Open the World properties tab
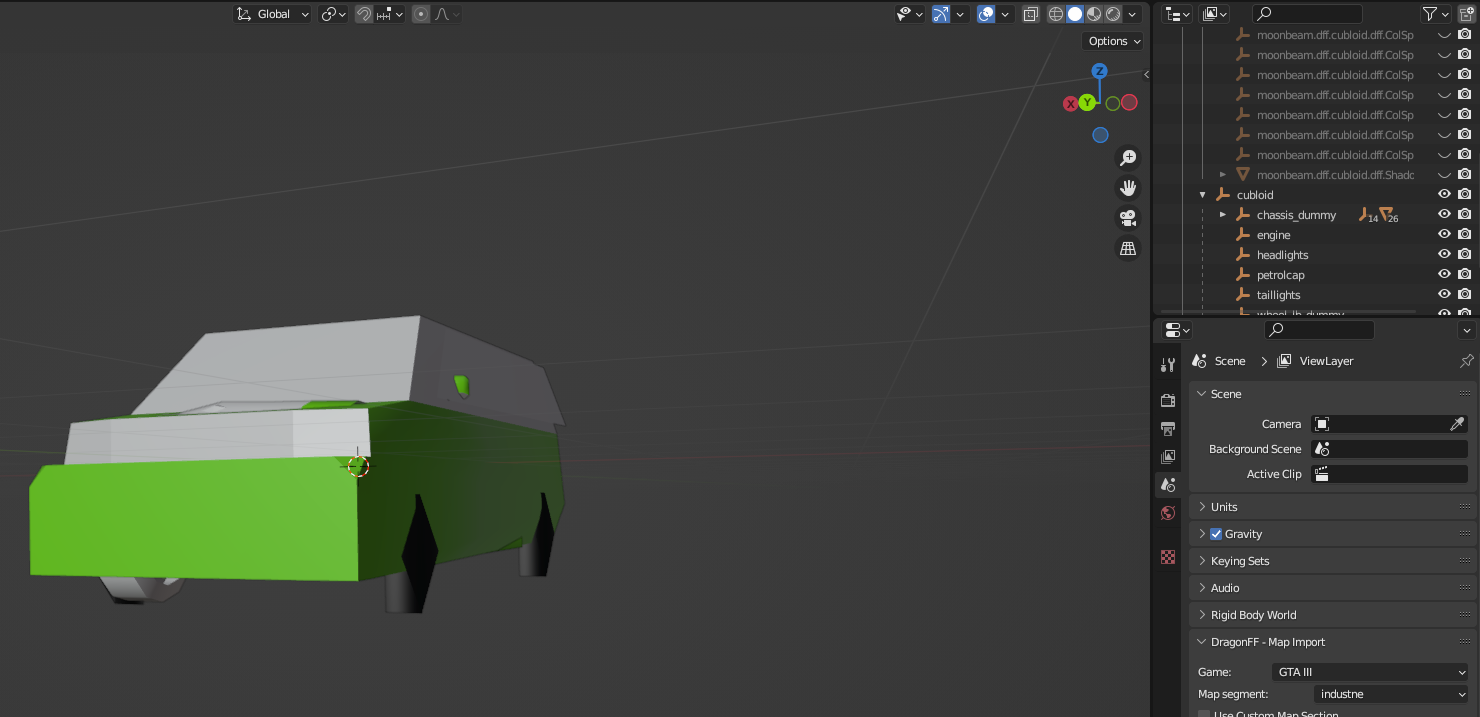This screenshot has height=717, width=1480. (1167, 513)
